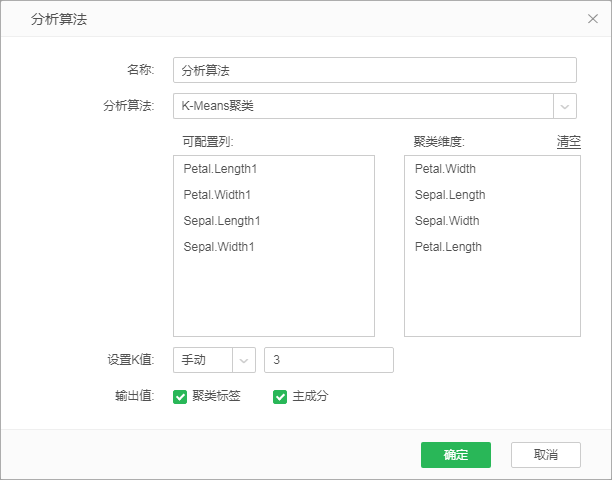This screenshot has height=480, width=612.
Task: Select Sepal.Width in clustering dimensions
Action: pos(447,221)
